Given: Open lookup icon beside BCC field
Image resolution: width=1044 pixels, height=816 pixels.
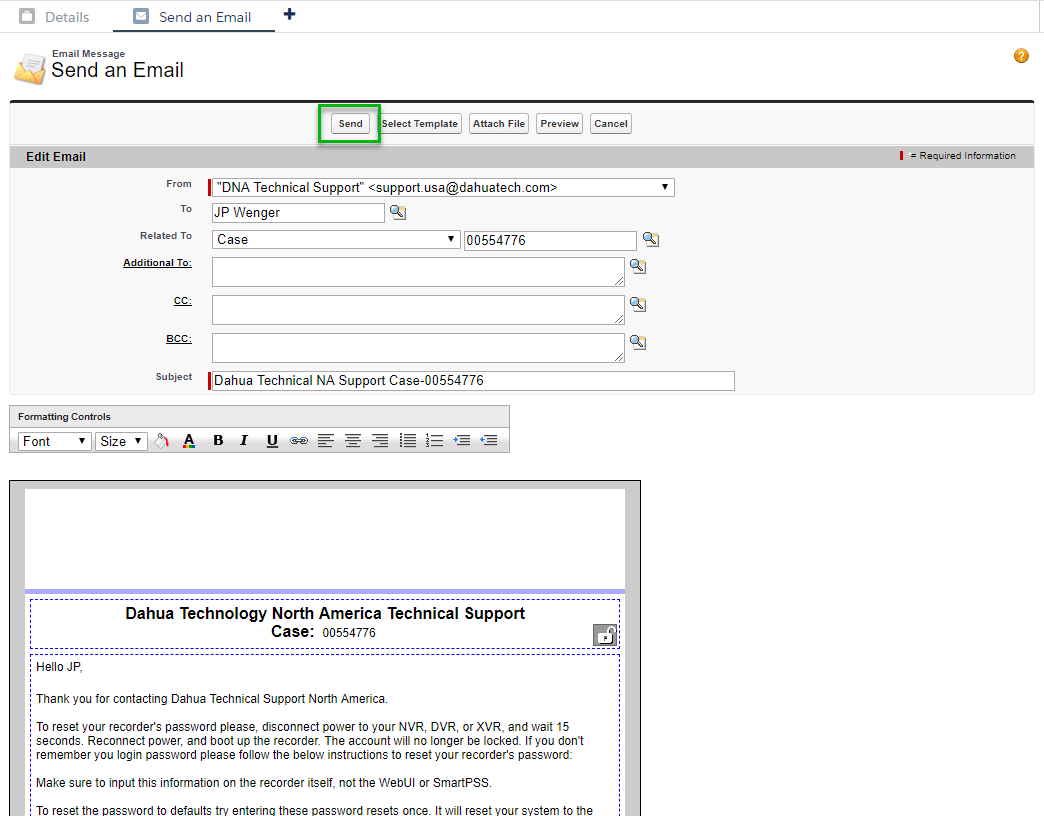Looking at the screenshot, I should pos(638,342).
